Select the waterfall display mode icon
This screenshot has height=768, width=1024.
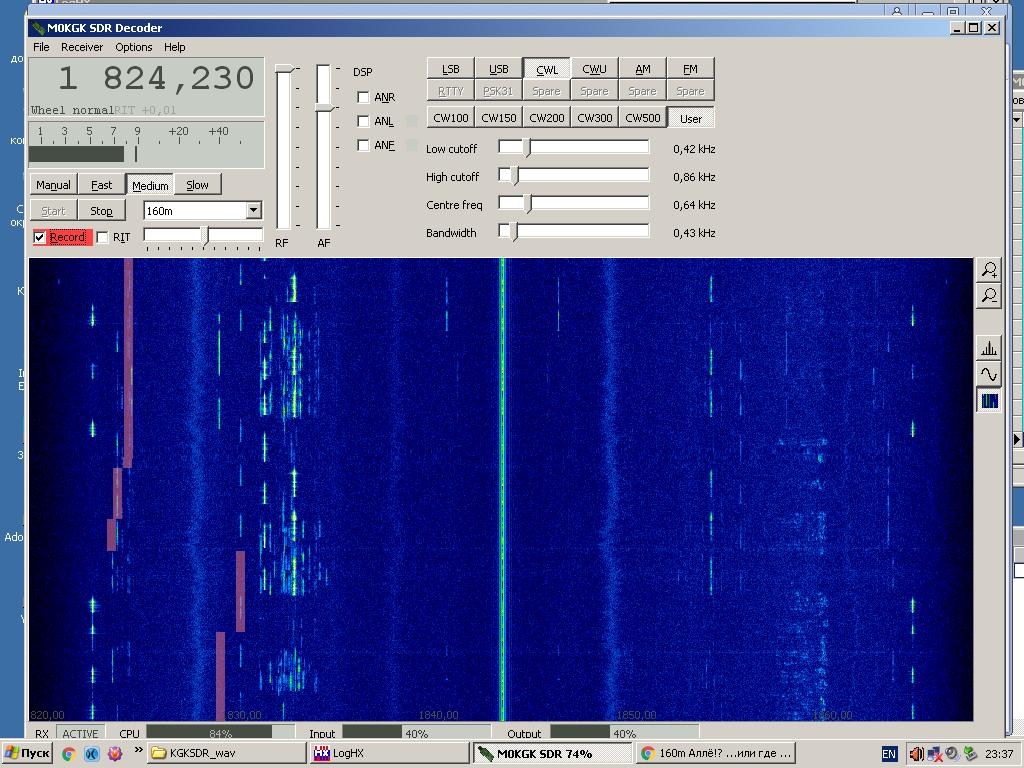click(988, 400)
